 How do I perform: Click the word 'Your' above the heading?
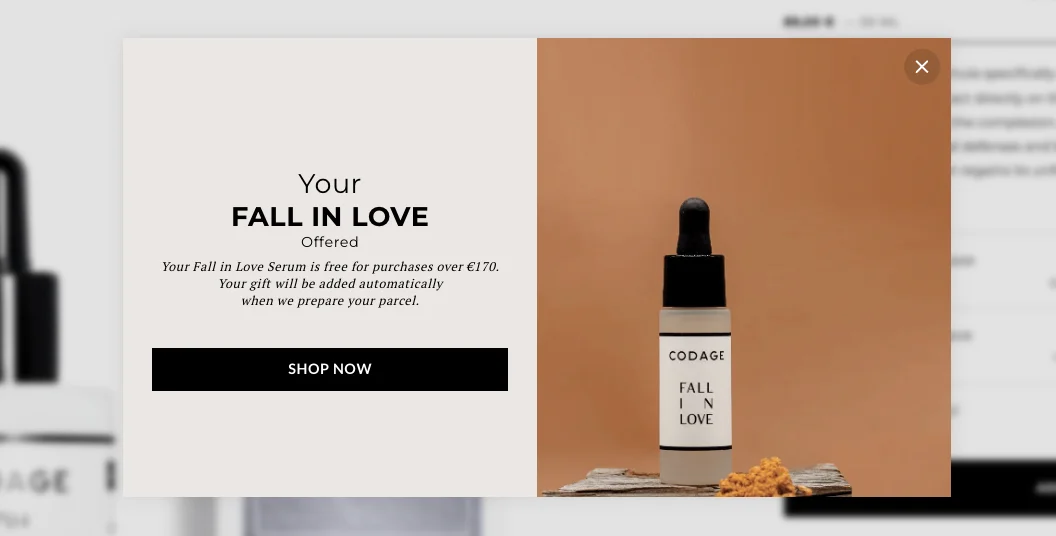coord(329,184)
